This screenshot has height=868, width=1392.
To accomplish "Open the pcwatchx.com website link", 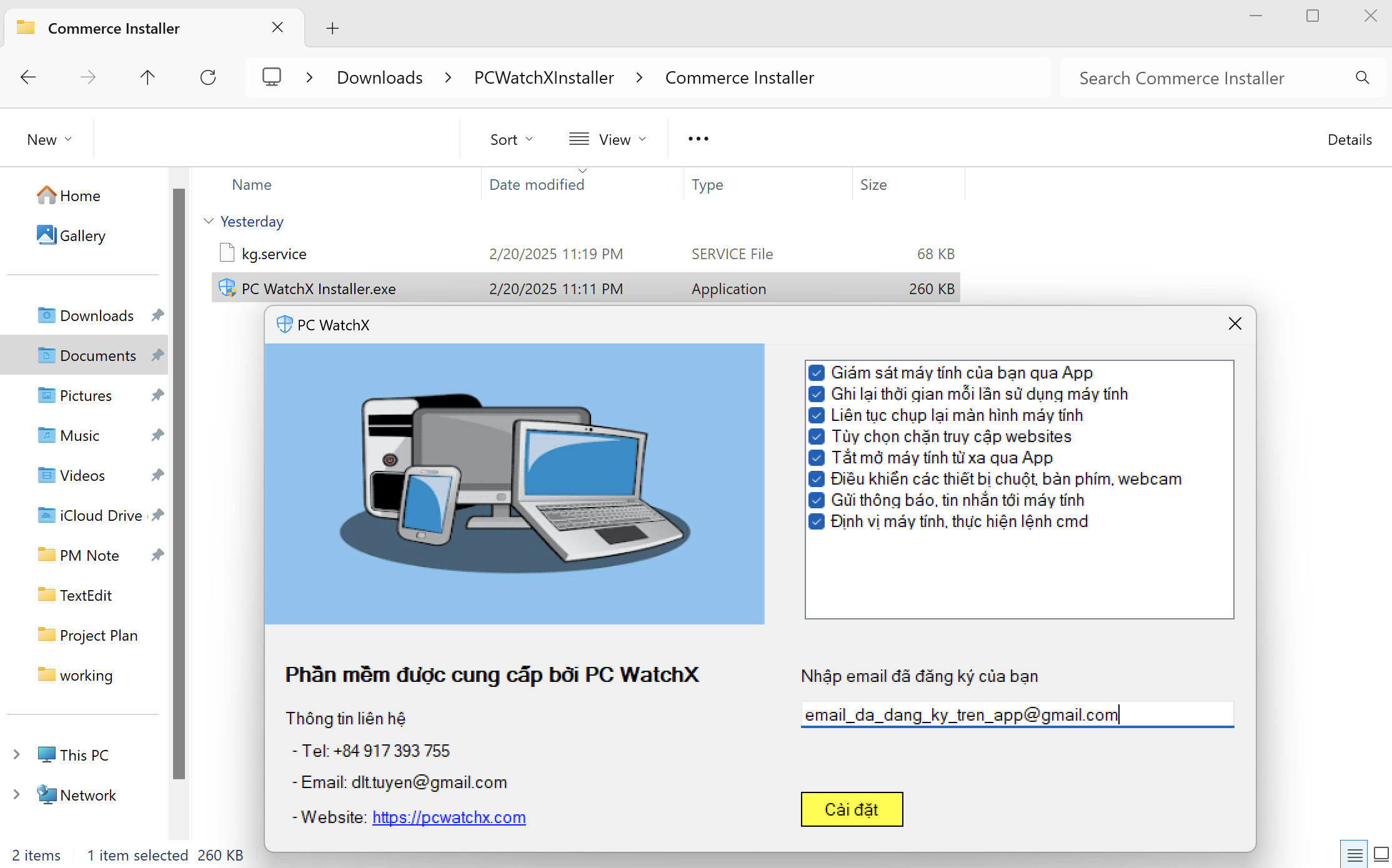I will tap(449, 817).
